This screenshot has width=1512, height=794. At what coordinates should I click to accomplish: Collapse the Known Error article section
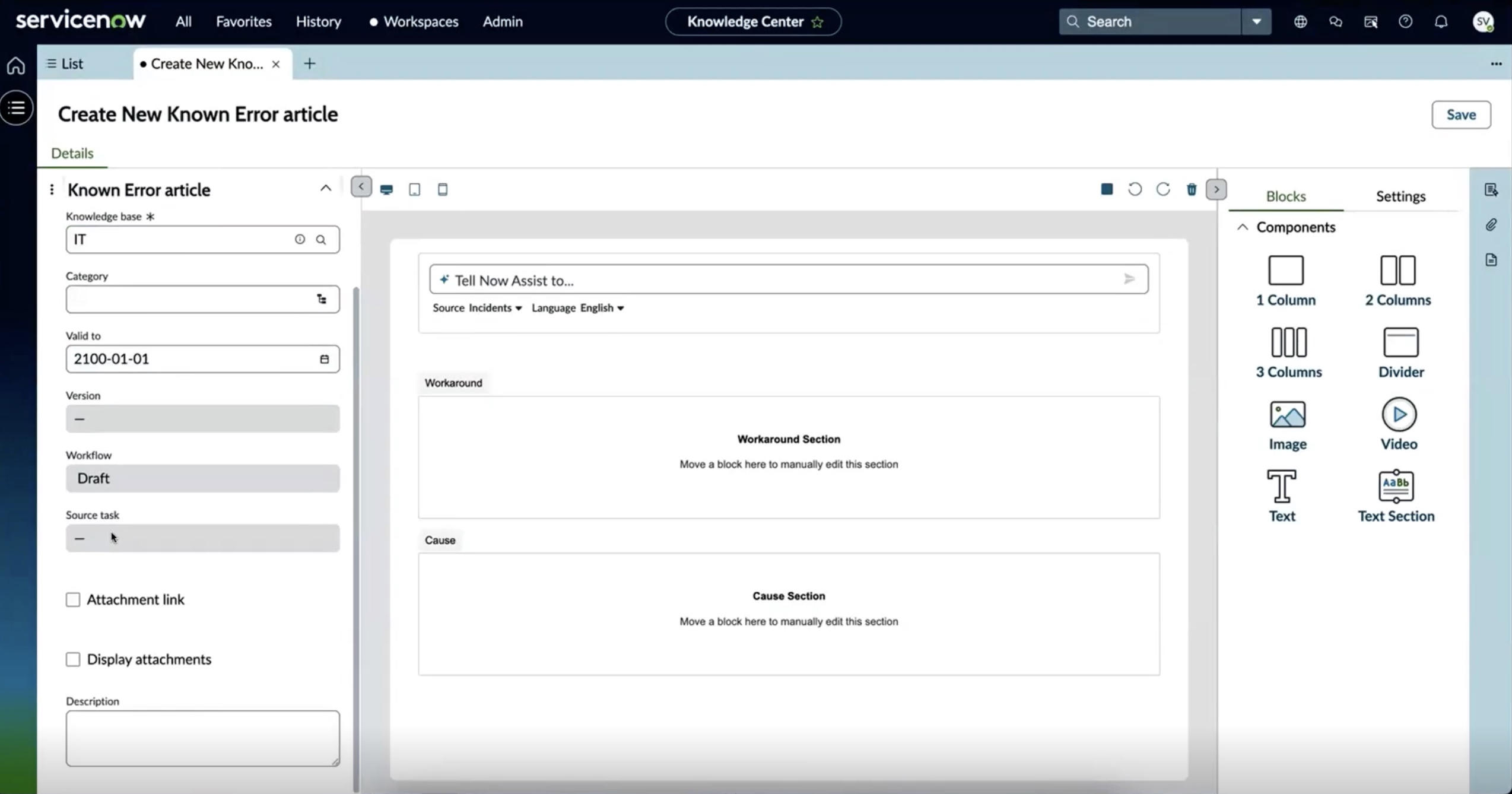(x=325, y=188)
